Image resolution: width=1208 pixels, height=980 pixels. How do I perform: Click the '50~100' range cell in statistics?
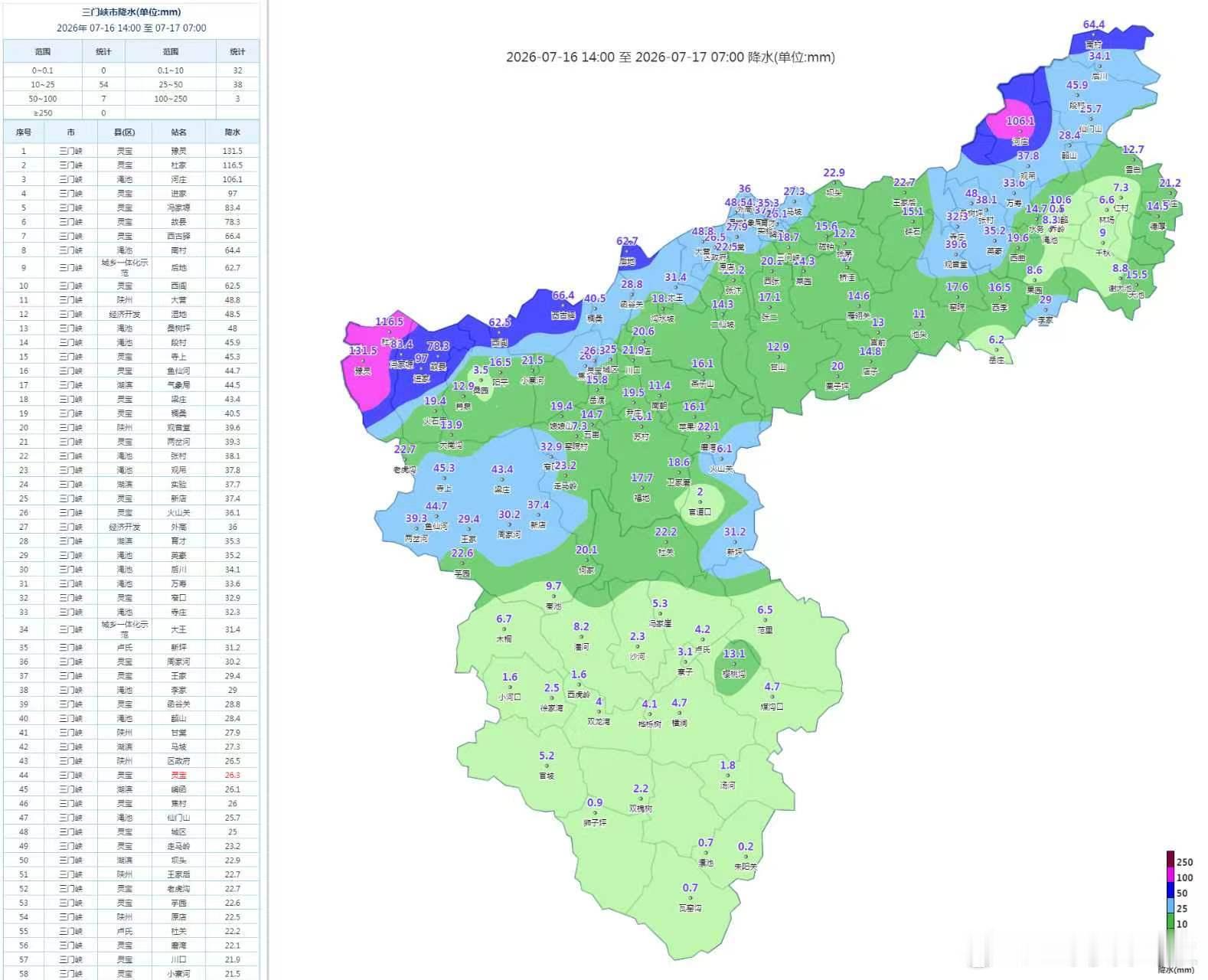43,99
